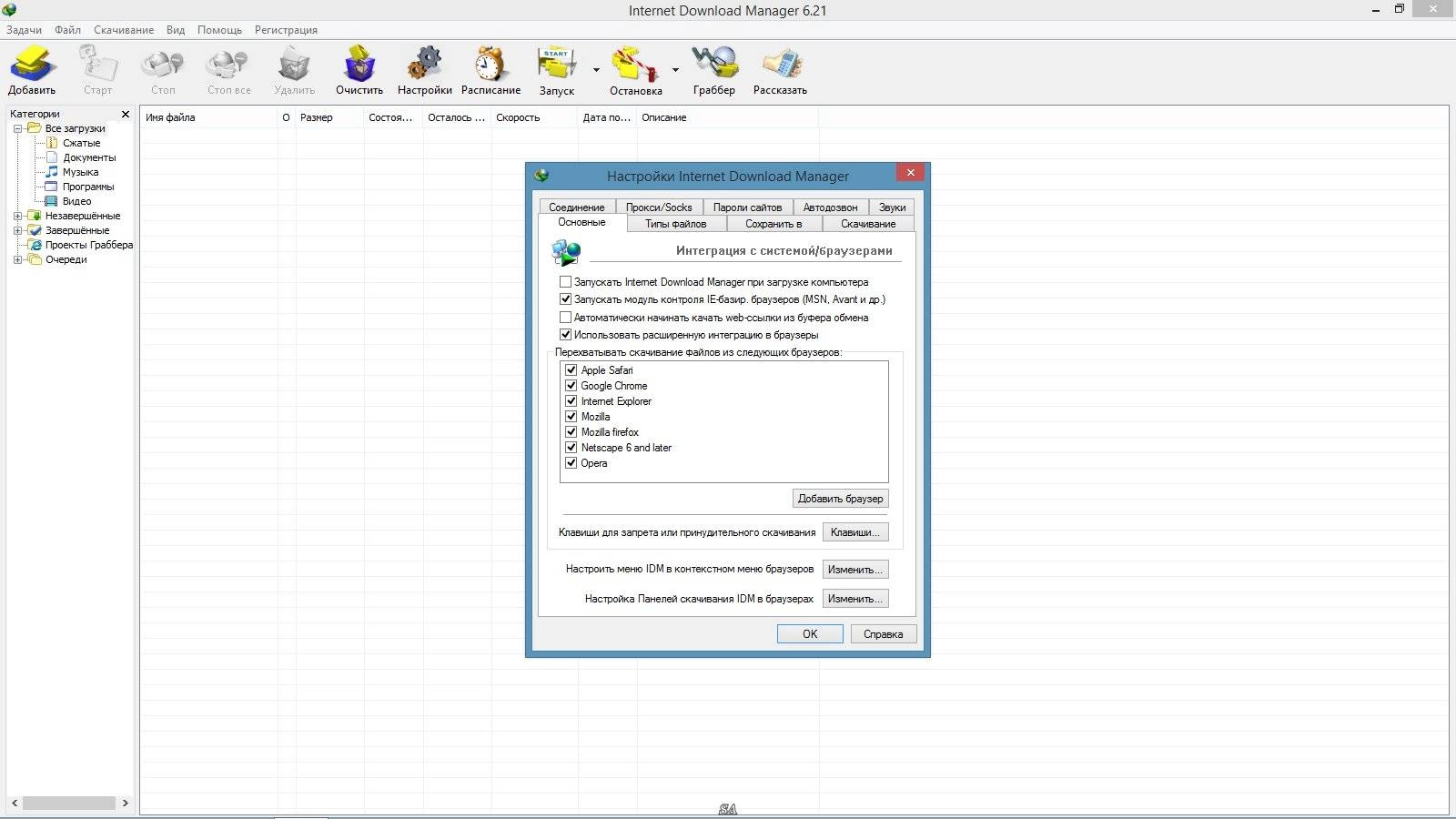Collapse the Все загрузки tree node

17,128
